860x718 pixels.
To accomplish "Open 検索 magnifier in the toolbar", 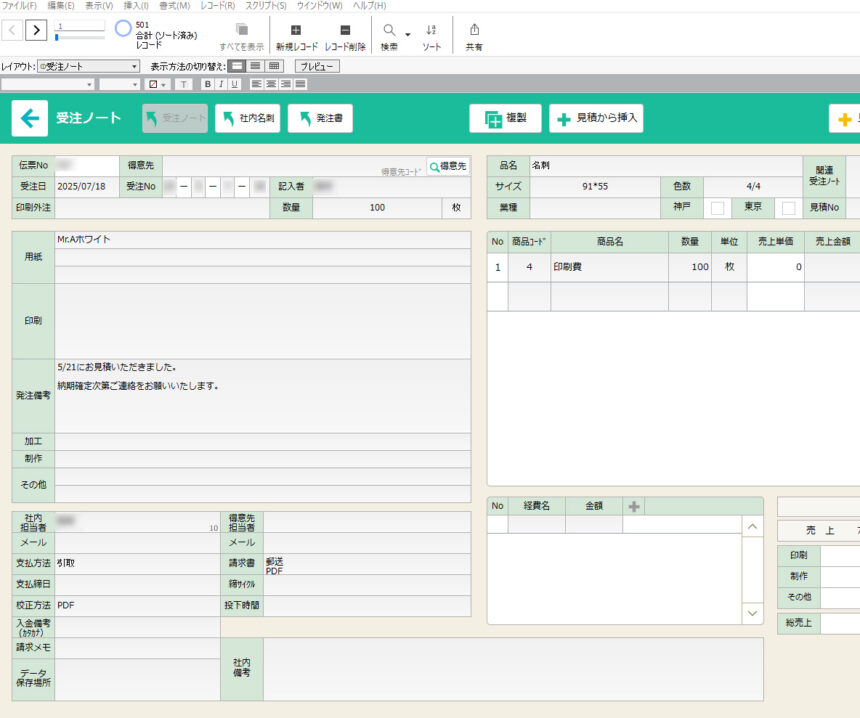I will tap(389, 30).
